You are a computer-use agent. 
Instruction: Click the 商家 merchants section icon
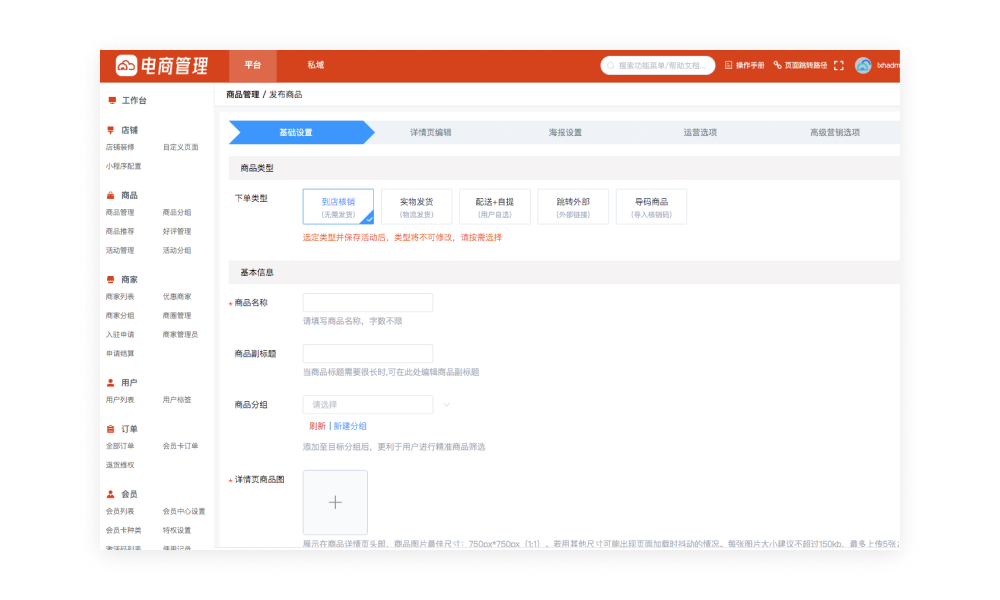tap(113, 279)
